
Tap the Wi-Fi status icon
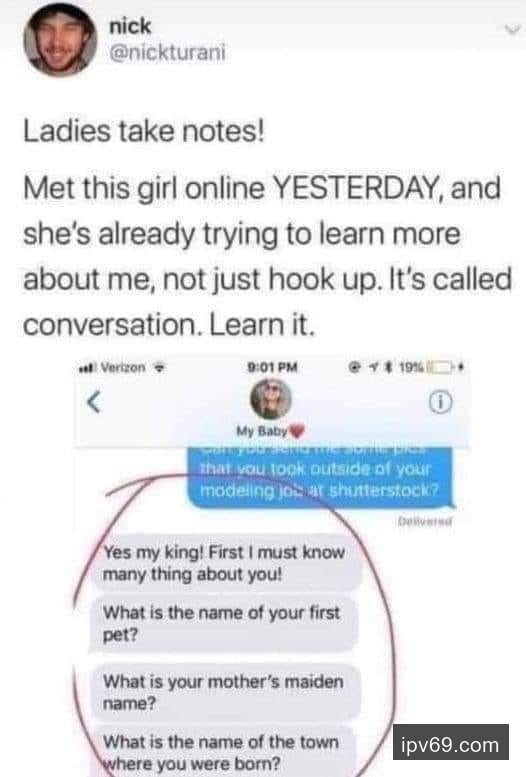pos(159,368)
